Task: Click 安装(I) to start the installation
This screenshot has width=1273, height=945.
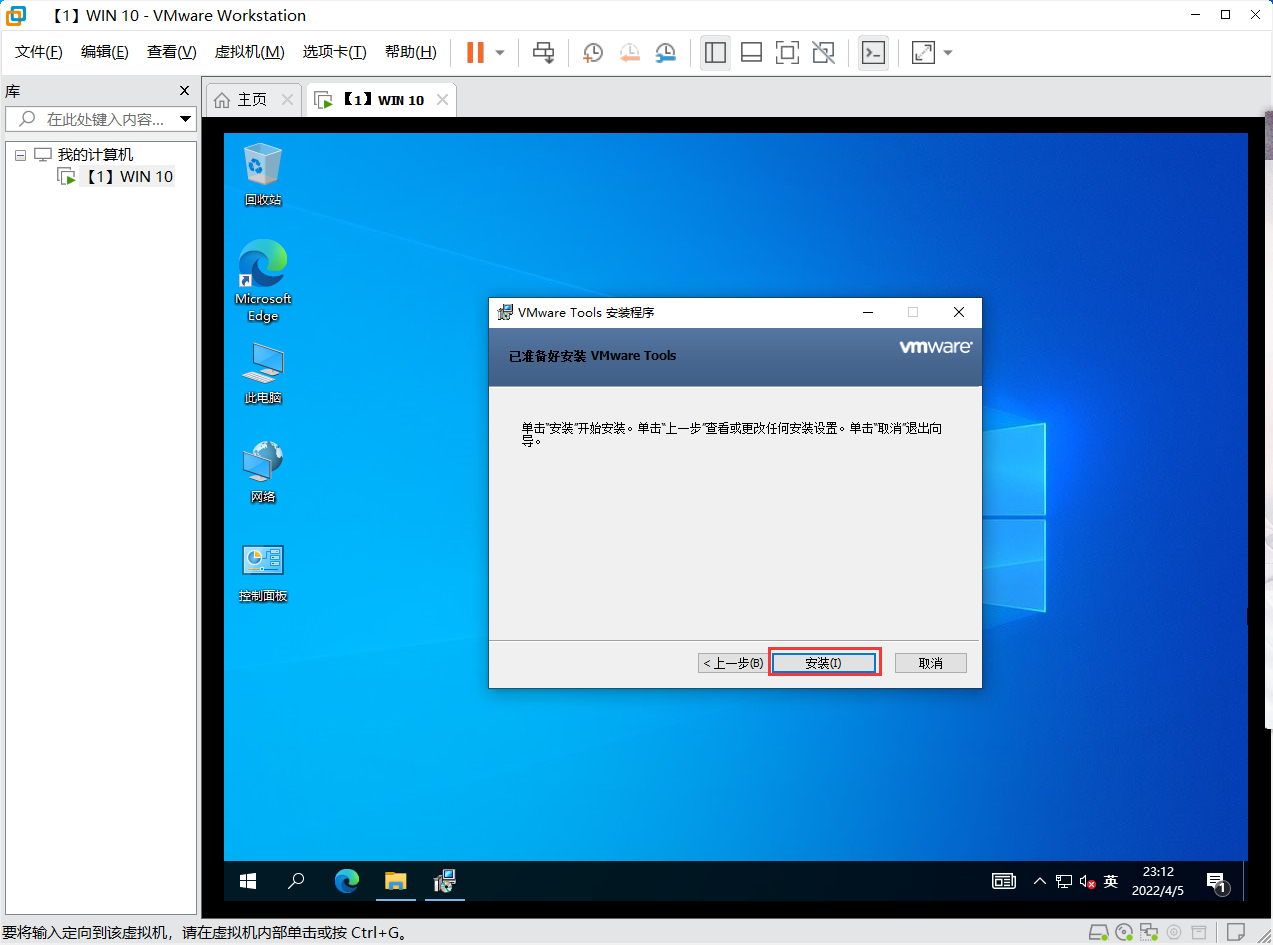Action: pos(824,663)
